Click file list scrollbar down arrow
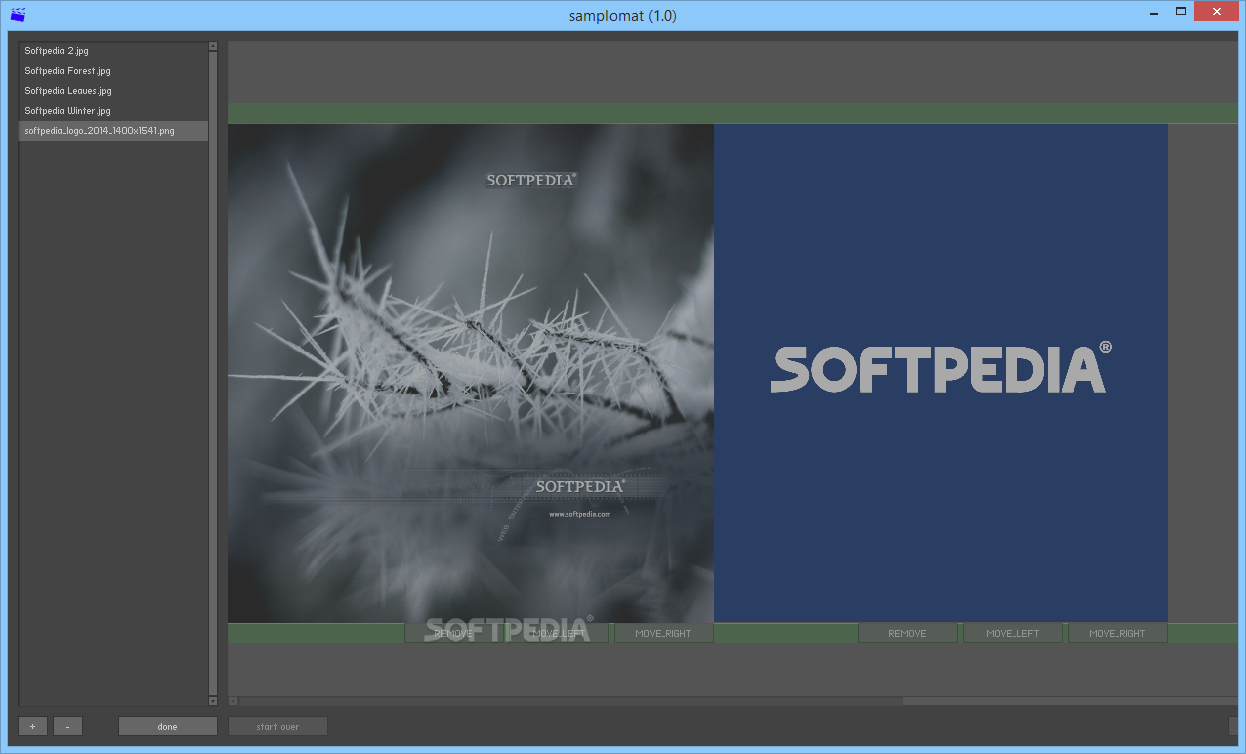 [213, 701]
